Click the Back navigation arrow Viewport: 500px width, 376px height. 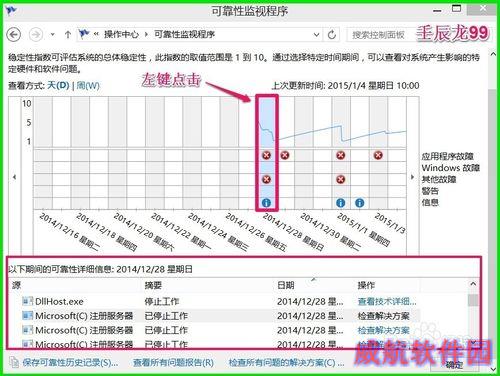[x=14, y=34]
